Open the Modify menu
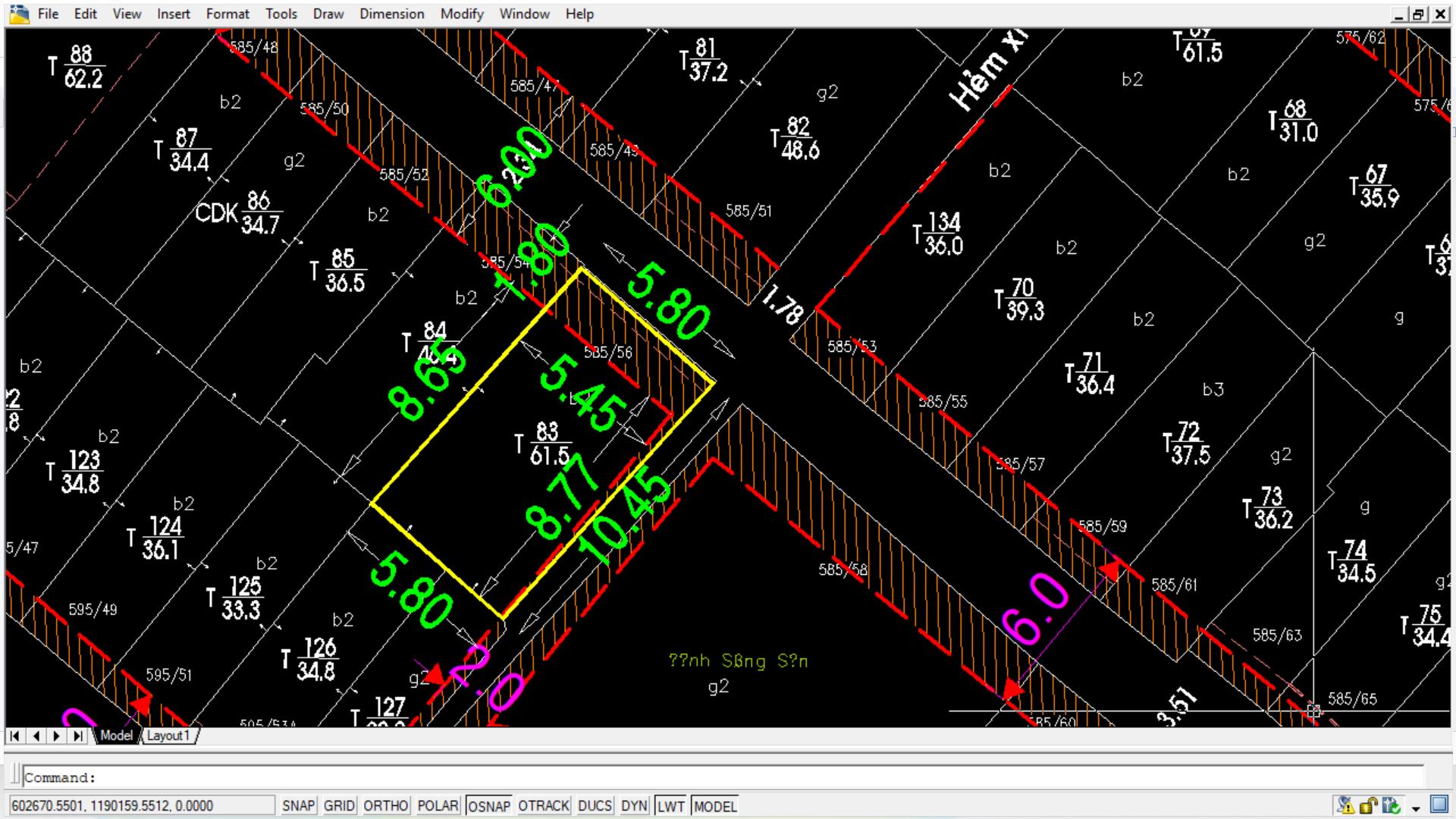 point(462,14)
